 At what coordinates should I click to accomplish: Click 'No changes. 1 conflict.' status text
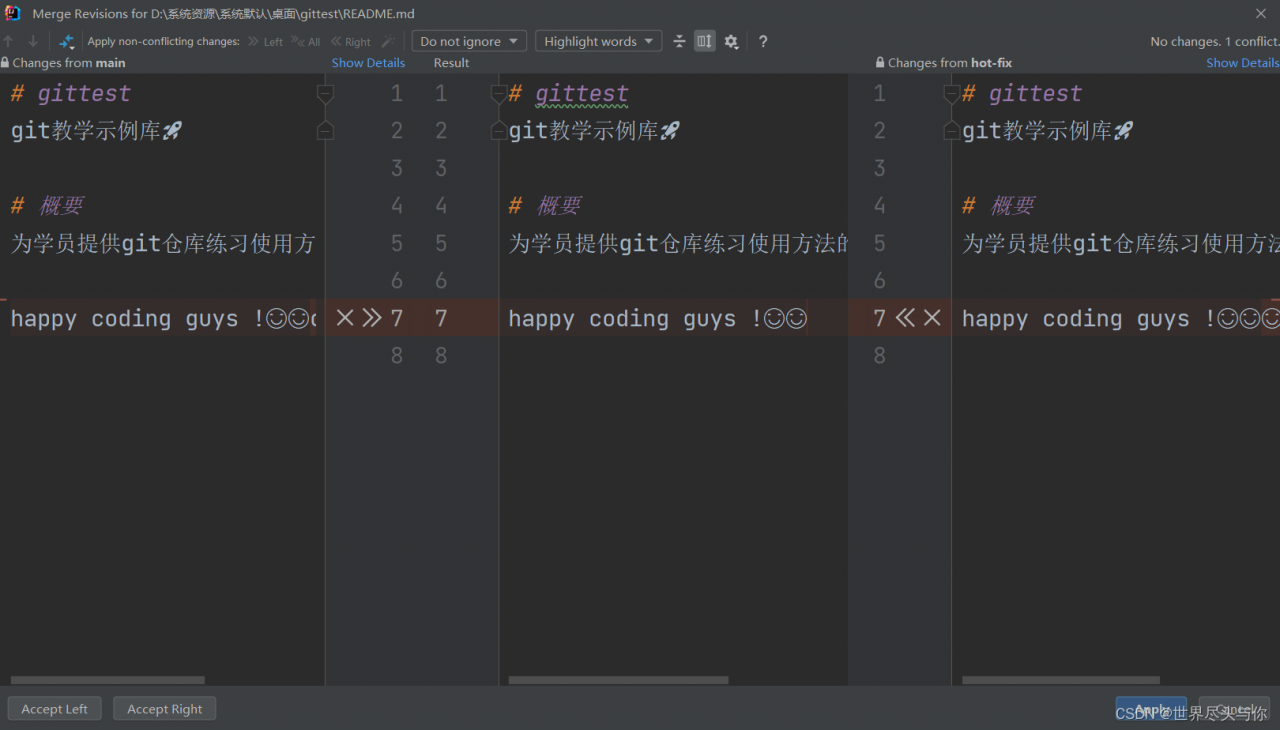1214,41
